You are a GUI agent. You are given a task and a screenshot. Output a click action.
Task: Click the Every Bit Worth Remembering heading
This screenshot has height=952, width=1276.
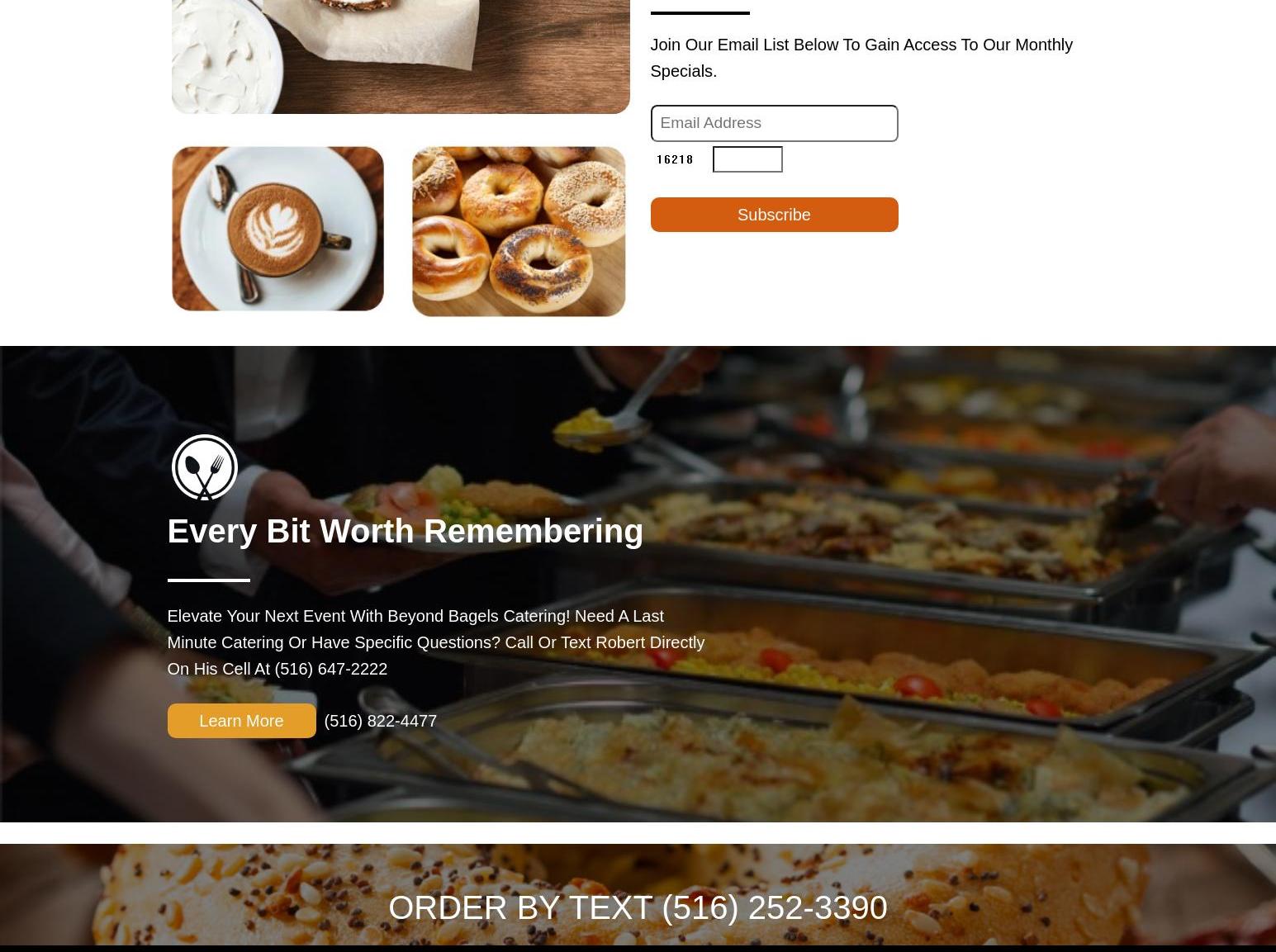tap(405, 531)
